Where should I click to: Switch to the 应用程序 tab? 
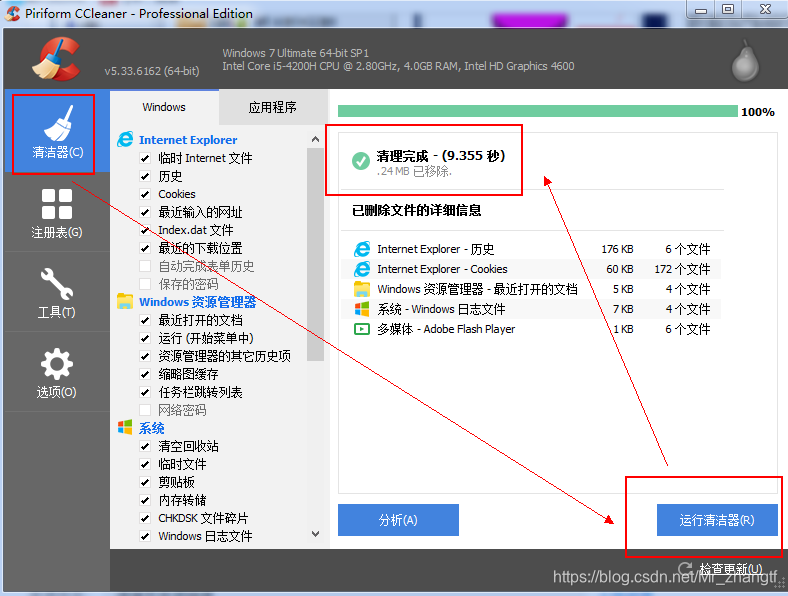(x=273, y=107)
